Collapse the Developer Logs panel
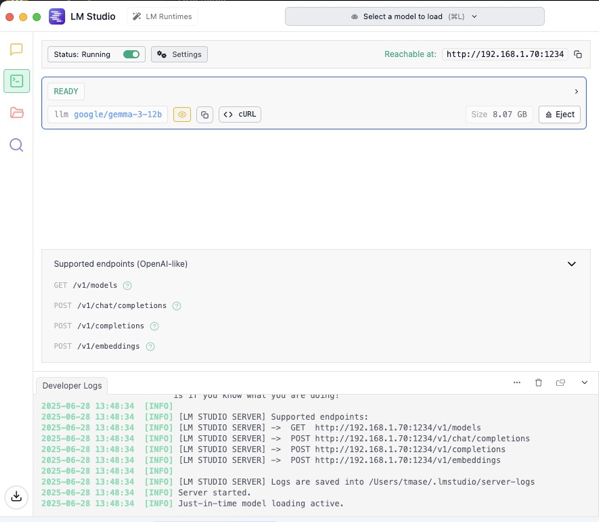The width and height of the screenshot is (599, 522). [x=584, y=383]
